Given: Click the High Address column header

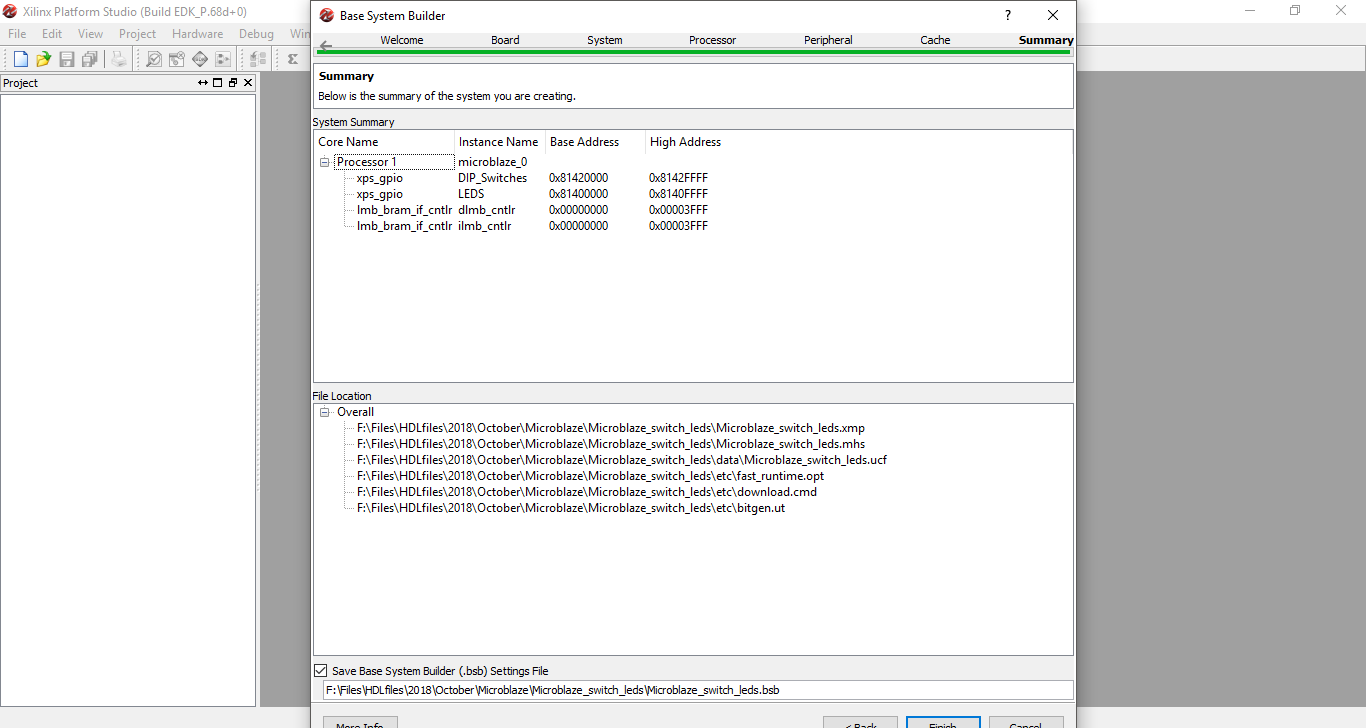Looking at the screenshot, I should pyautogui.click(x=685, y=142).
